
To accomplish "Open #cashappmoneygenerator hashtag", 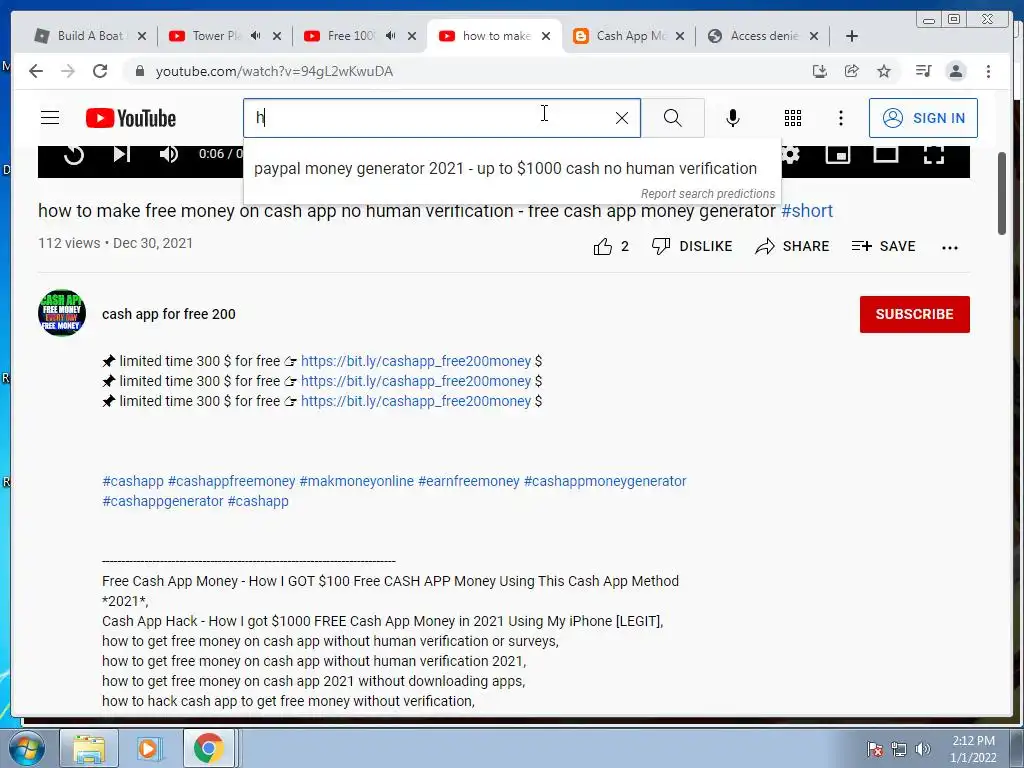I will click(605, 481).
